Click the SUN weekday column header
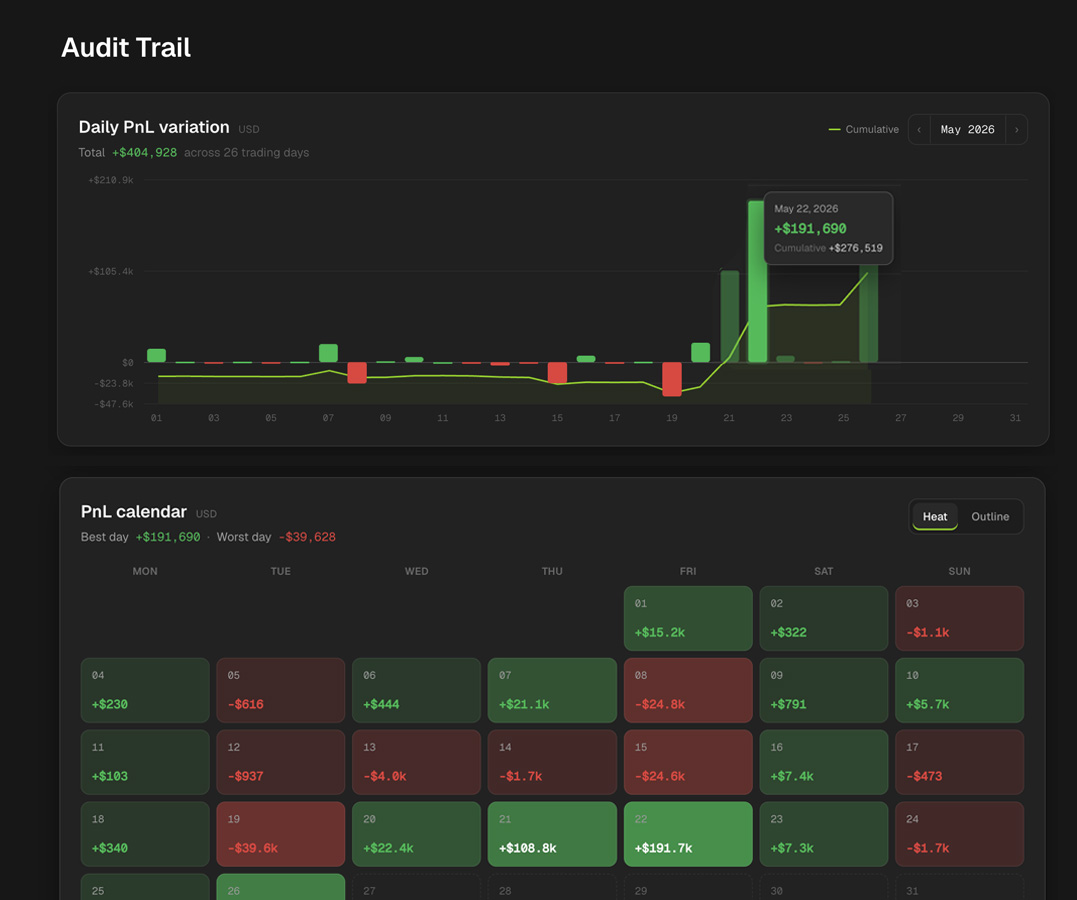 click(960, 571)
